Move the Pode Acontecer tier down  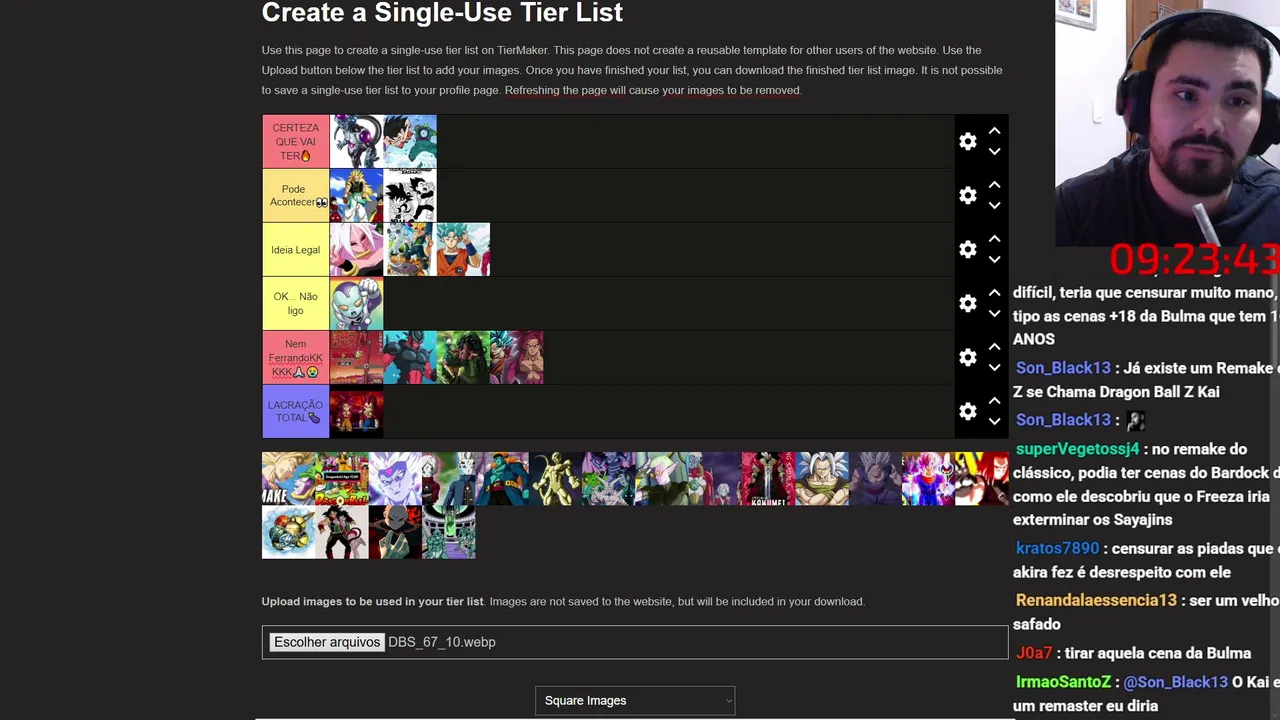coord(994,206)
